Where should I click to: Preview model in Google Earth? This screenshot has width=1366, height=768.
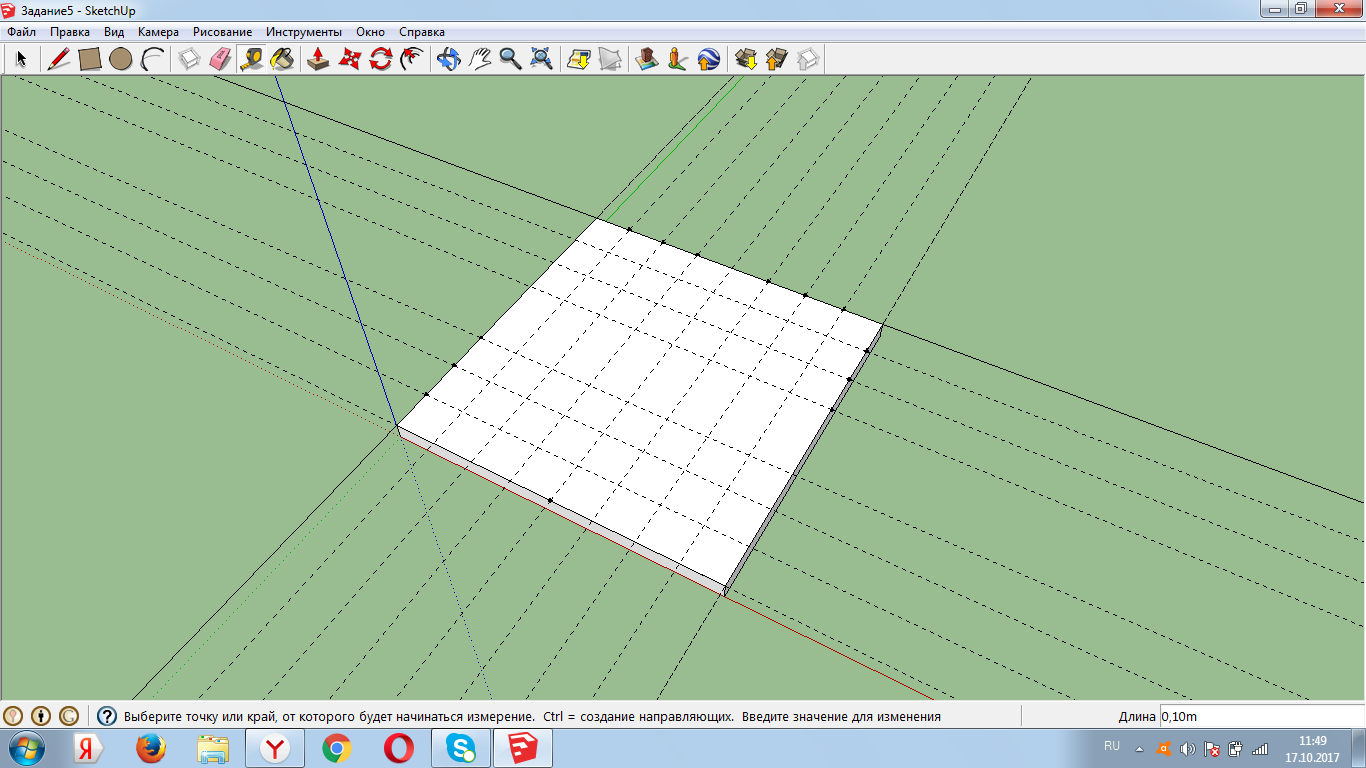point(709,59)
